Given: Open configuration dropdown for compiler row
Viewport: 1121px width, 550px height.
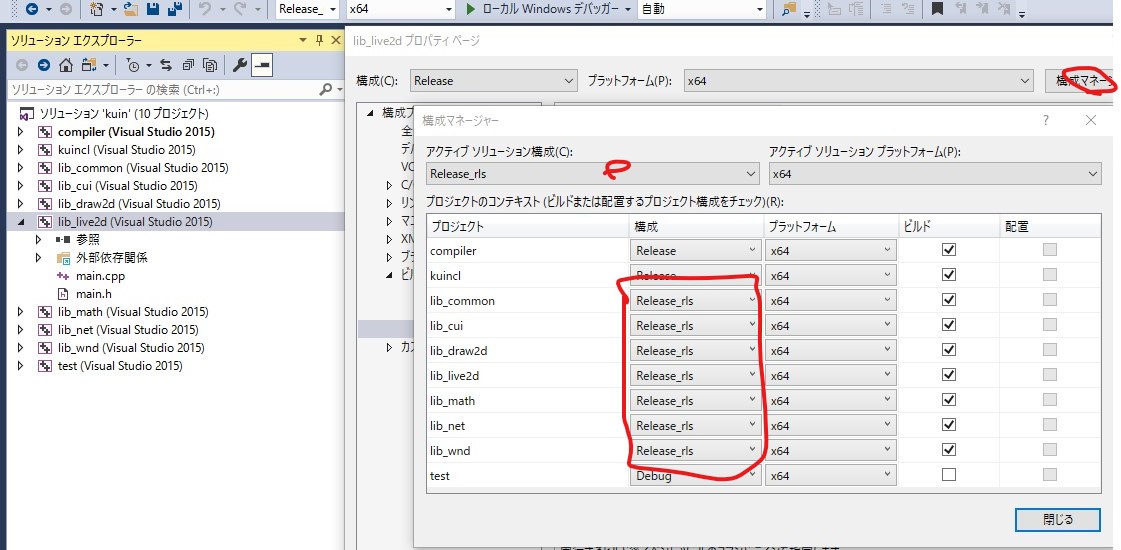Looking at the screenshot, I should click(694, 250).
